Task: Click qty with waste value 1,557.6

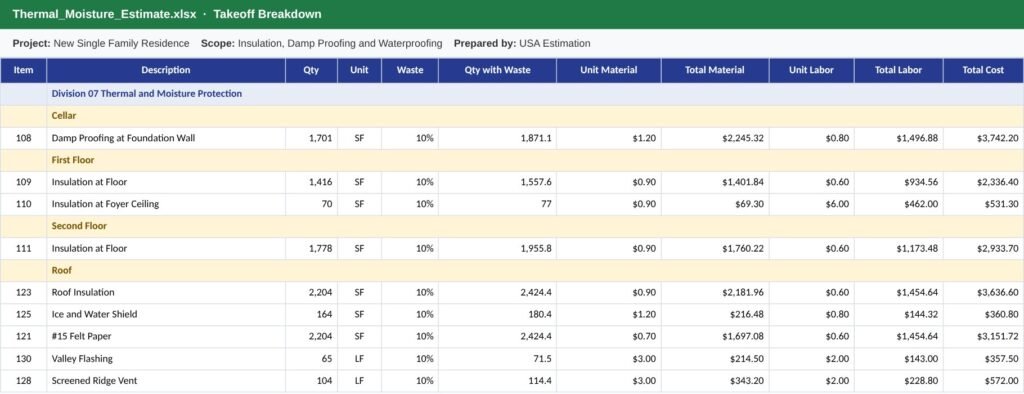Action: [x=498, y=182]
